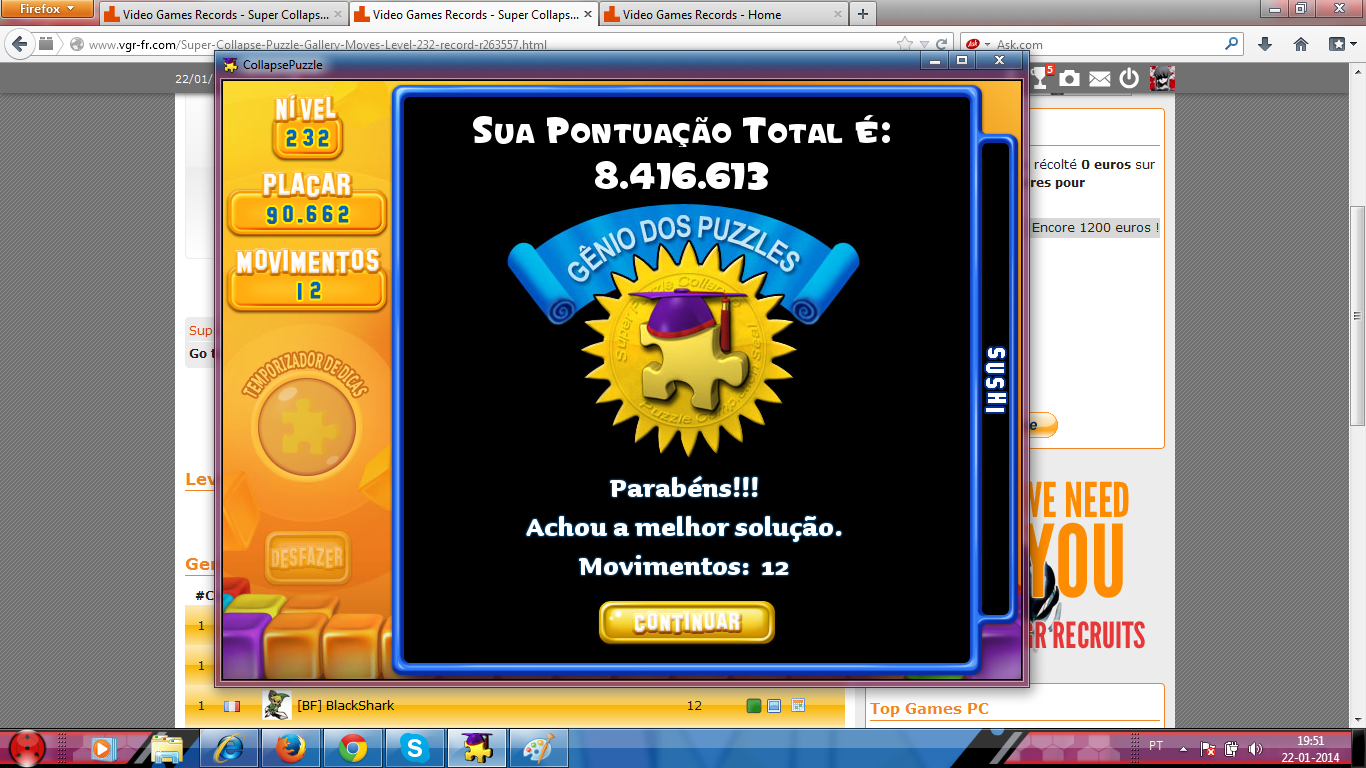Click the Desfazer undo button
This screenshot has width=1366, height=768.
307,557
